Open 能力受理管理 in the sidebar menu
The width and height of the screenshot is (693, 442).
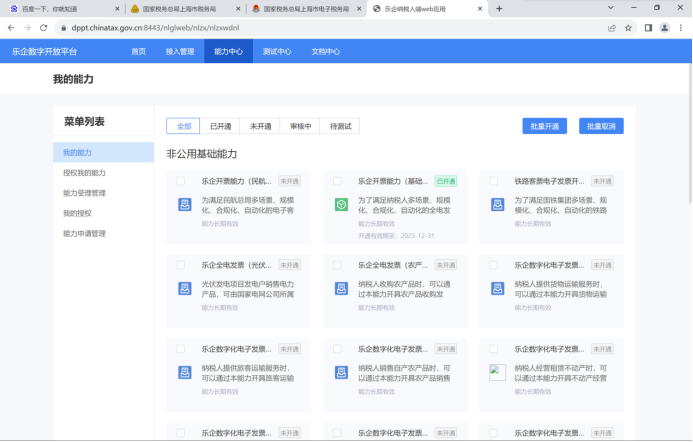tap(84, 193)
